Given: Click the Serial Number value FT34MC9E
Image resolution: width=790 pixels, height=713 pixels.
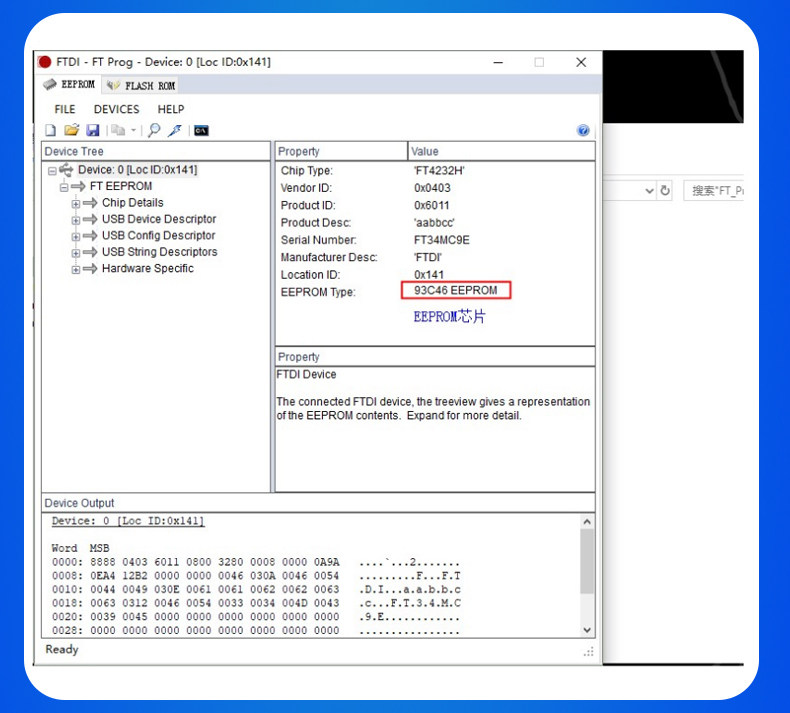Looking at the screenshot, I should pyautogui.click(x=442, y=240).
